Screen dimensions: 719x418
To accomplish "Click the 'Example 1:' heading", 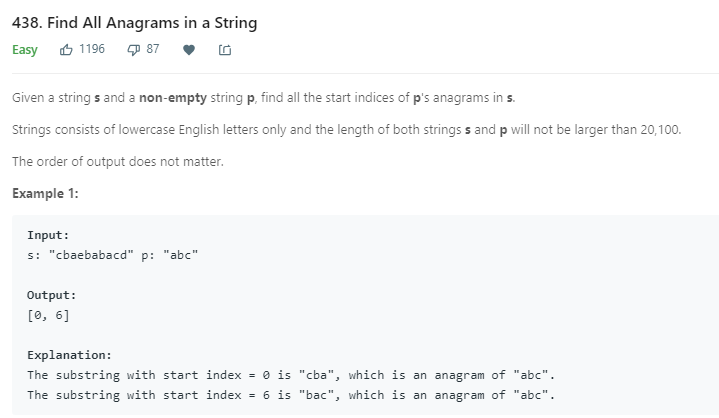I will 45,193.
